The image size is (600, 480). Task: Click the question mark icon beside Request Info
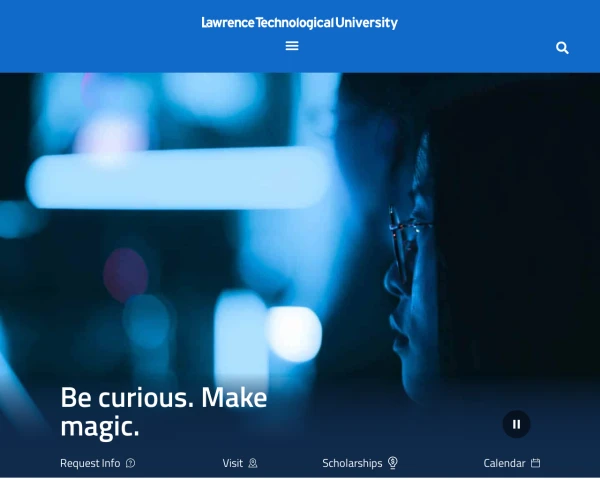(x=130, y=463)
